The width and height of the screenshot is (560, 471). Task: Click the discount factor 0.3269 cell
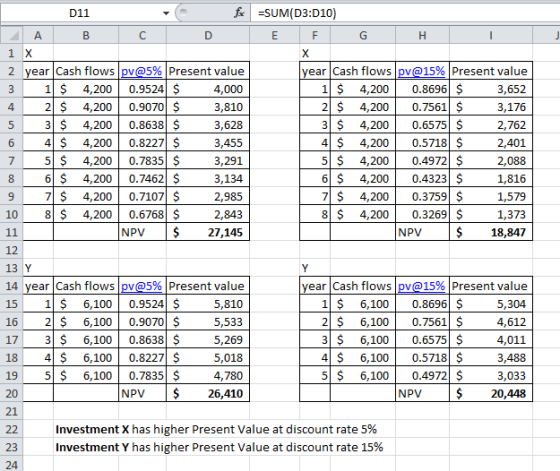point(422,214)
